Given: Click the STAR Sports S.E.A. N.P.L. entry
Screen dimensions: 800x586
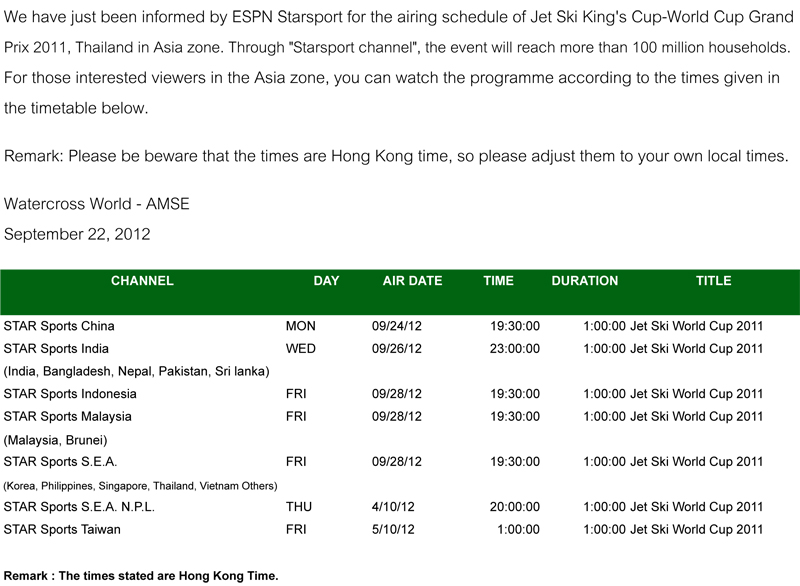Looking at the screenshot, I should (x=79, y=507).
